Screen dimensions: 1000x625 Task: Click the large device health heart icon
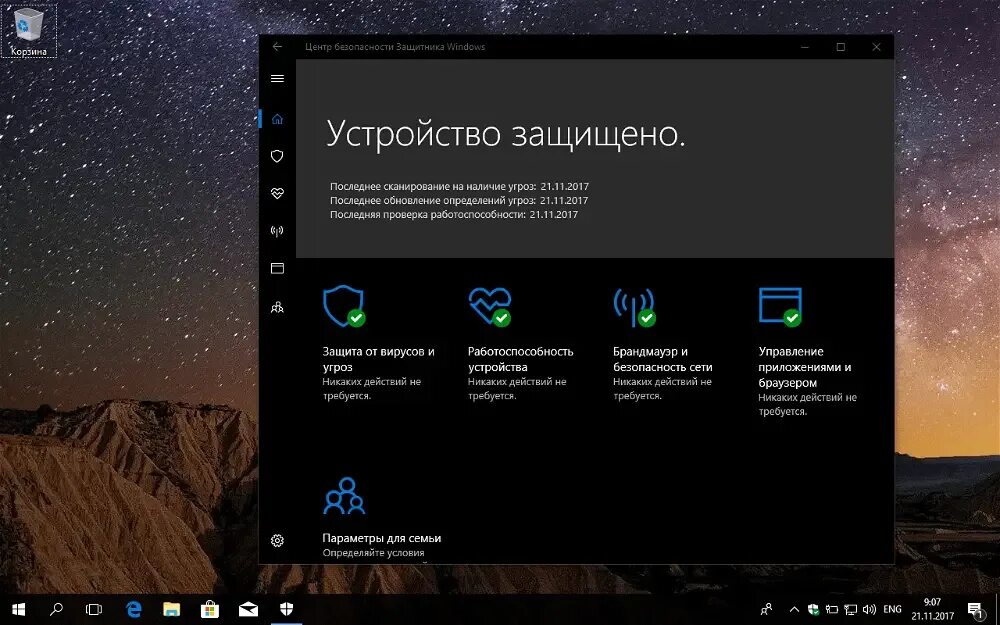(490, 306)
